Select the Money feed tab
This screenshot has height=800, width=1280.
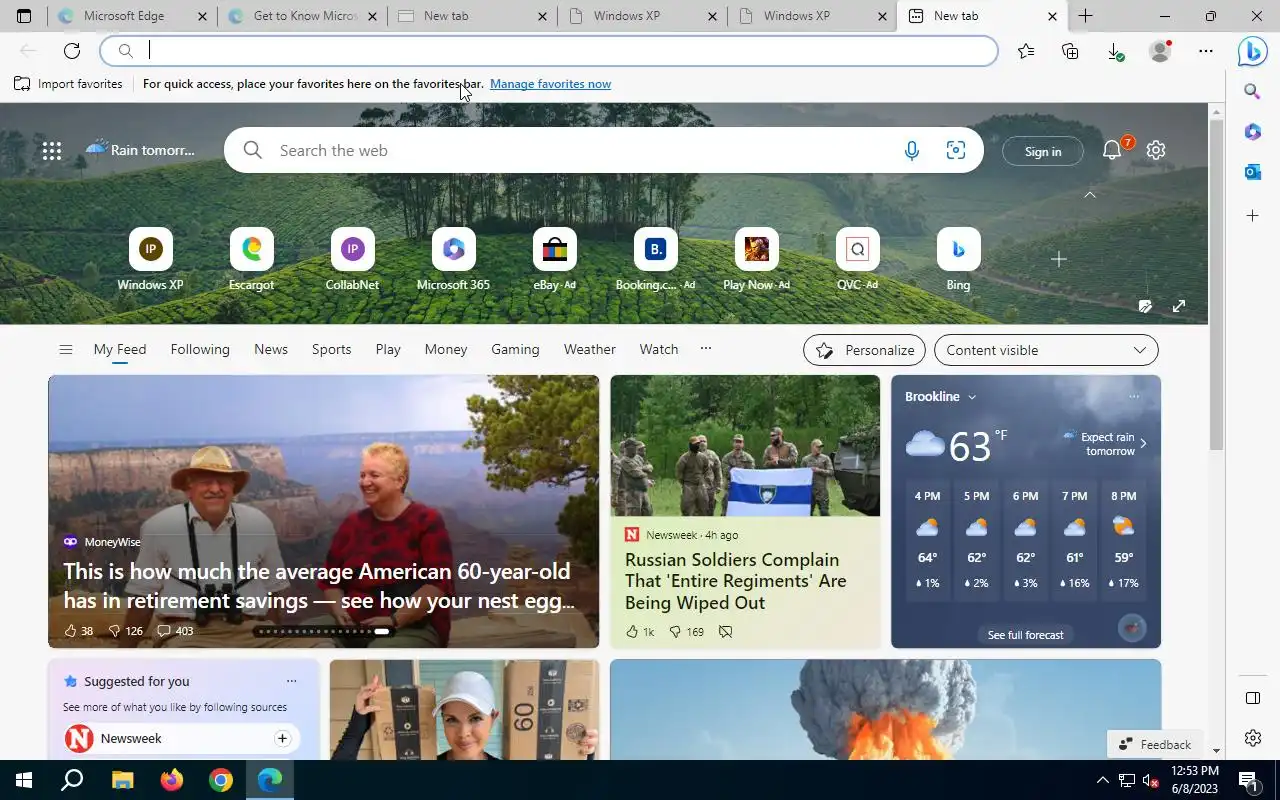(x=446, y=349)
